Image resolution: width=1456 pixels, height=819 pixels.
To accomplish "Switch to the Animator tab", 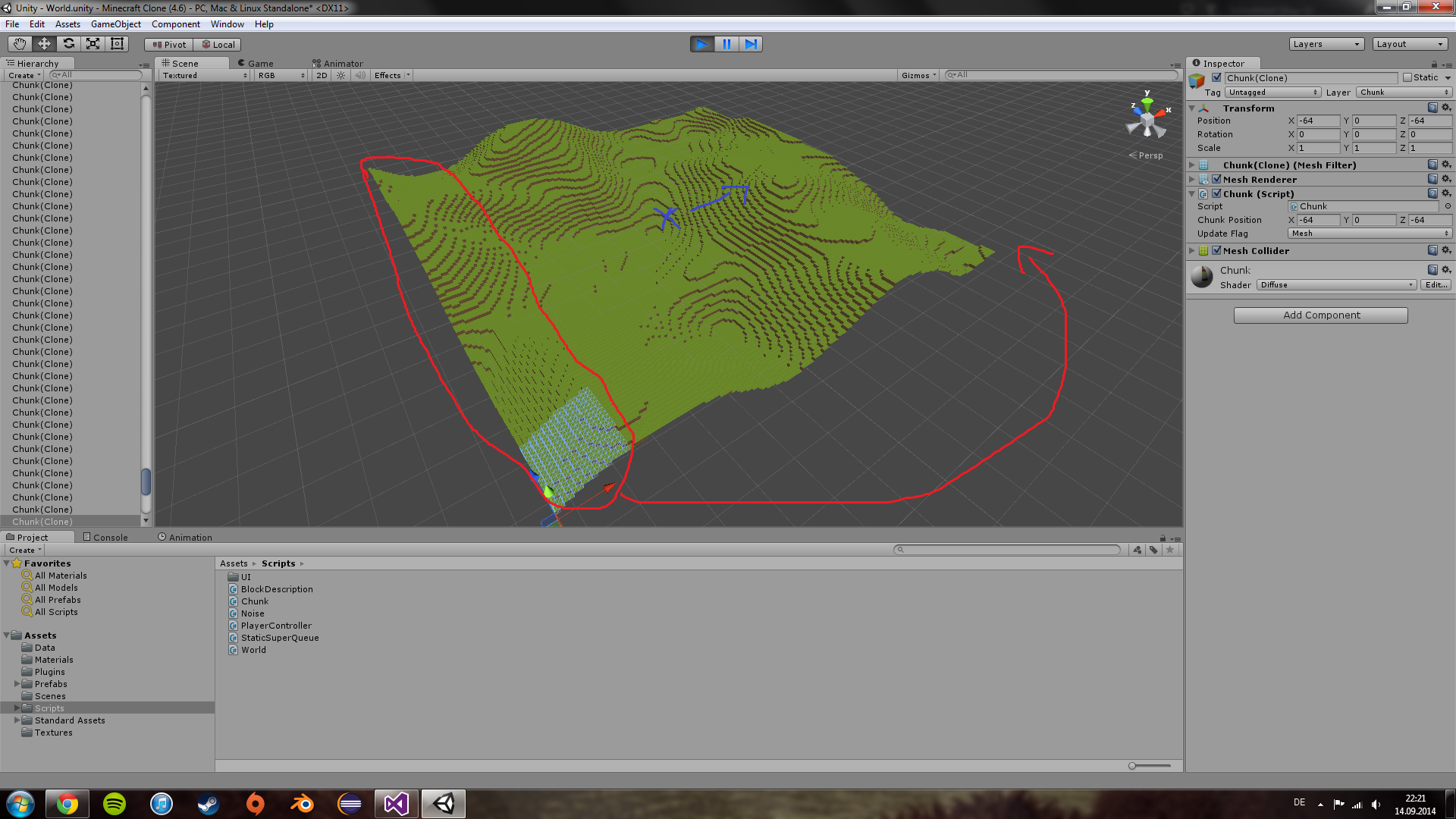I will (x=338, y=64).
